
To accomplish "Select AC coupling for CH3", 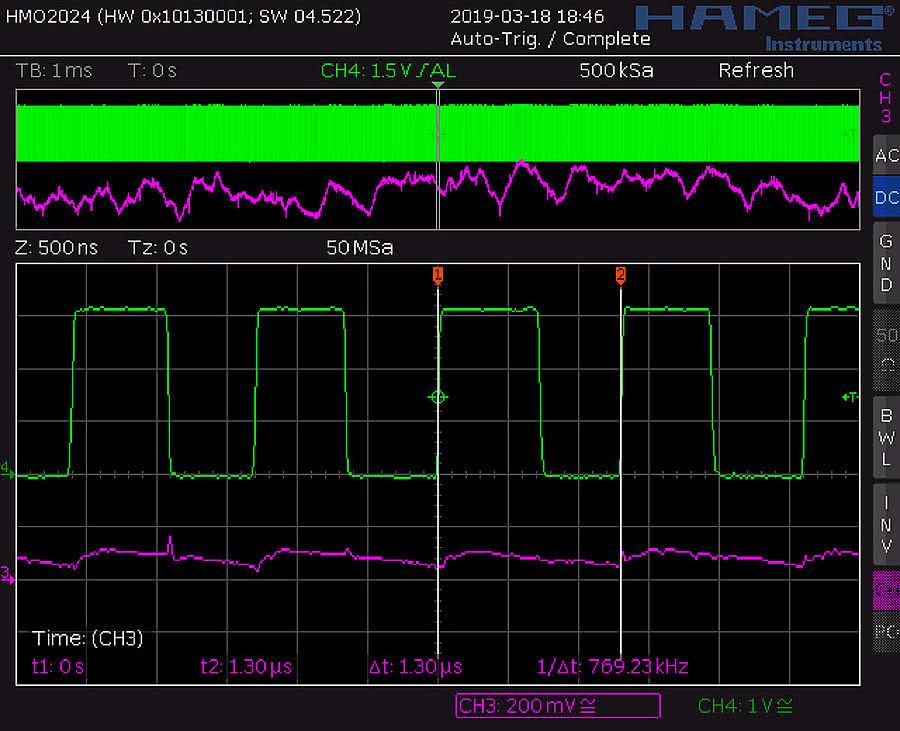I will 885,156.
